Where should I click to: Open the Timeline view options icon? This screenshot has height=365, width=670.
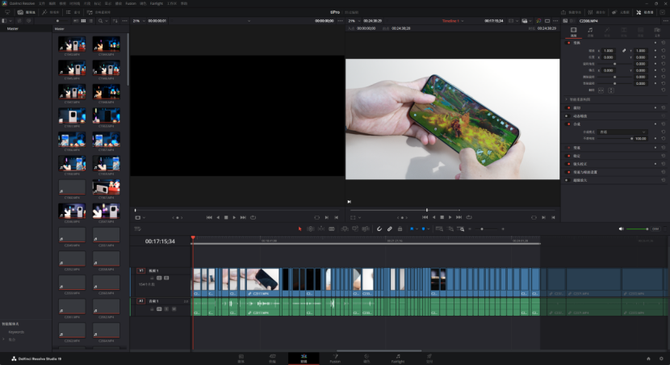point(138,229)
